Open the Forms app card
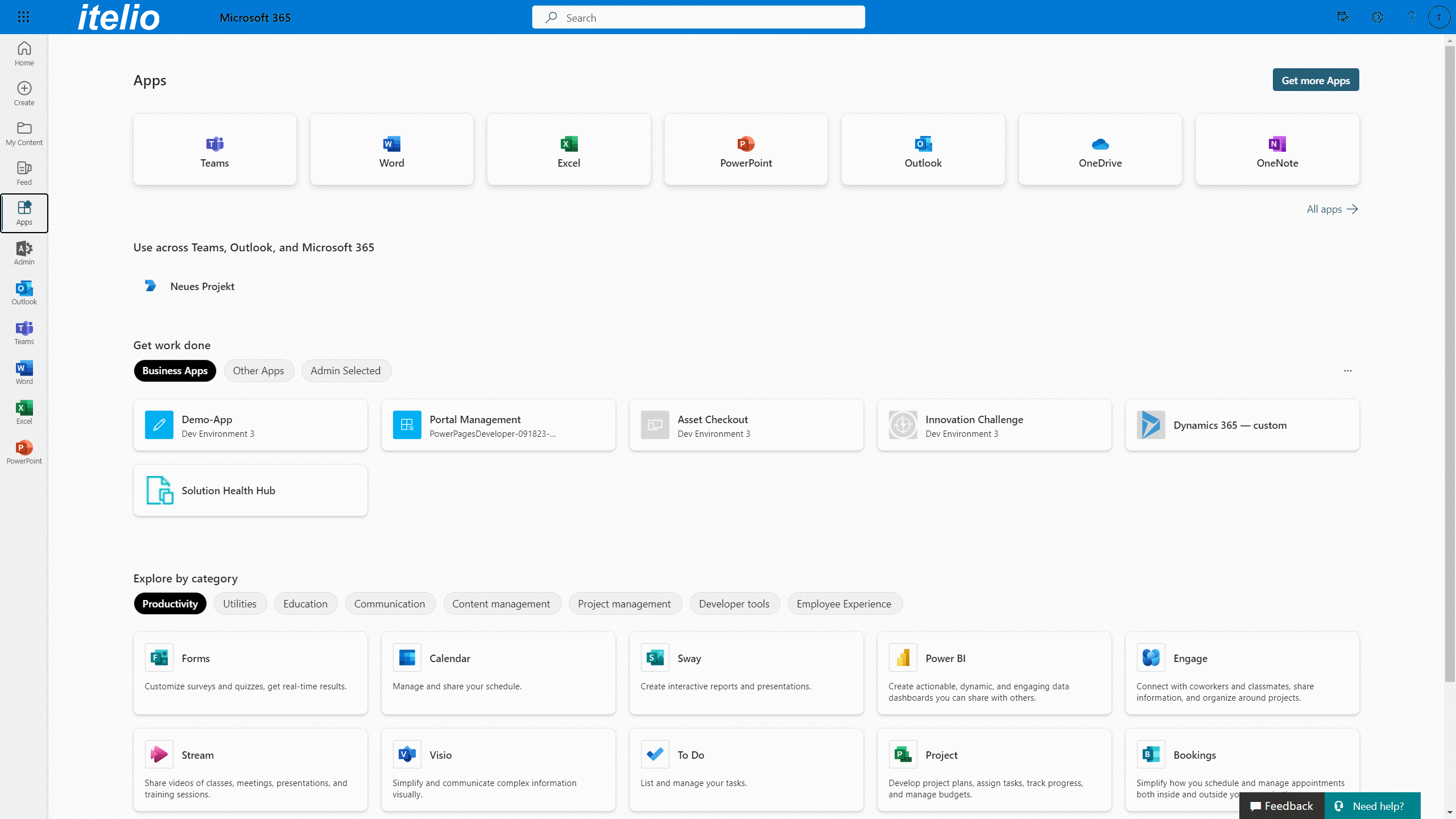1456x819 pixels. pos(250,673)
